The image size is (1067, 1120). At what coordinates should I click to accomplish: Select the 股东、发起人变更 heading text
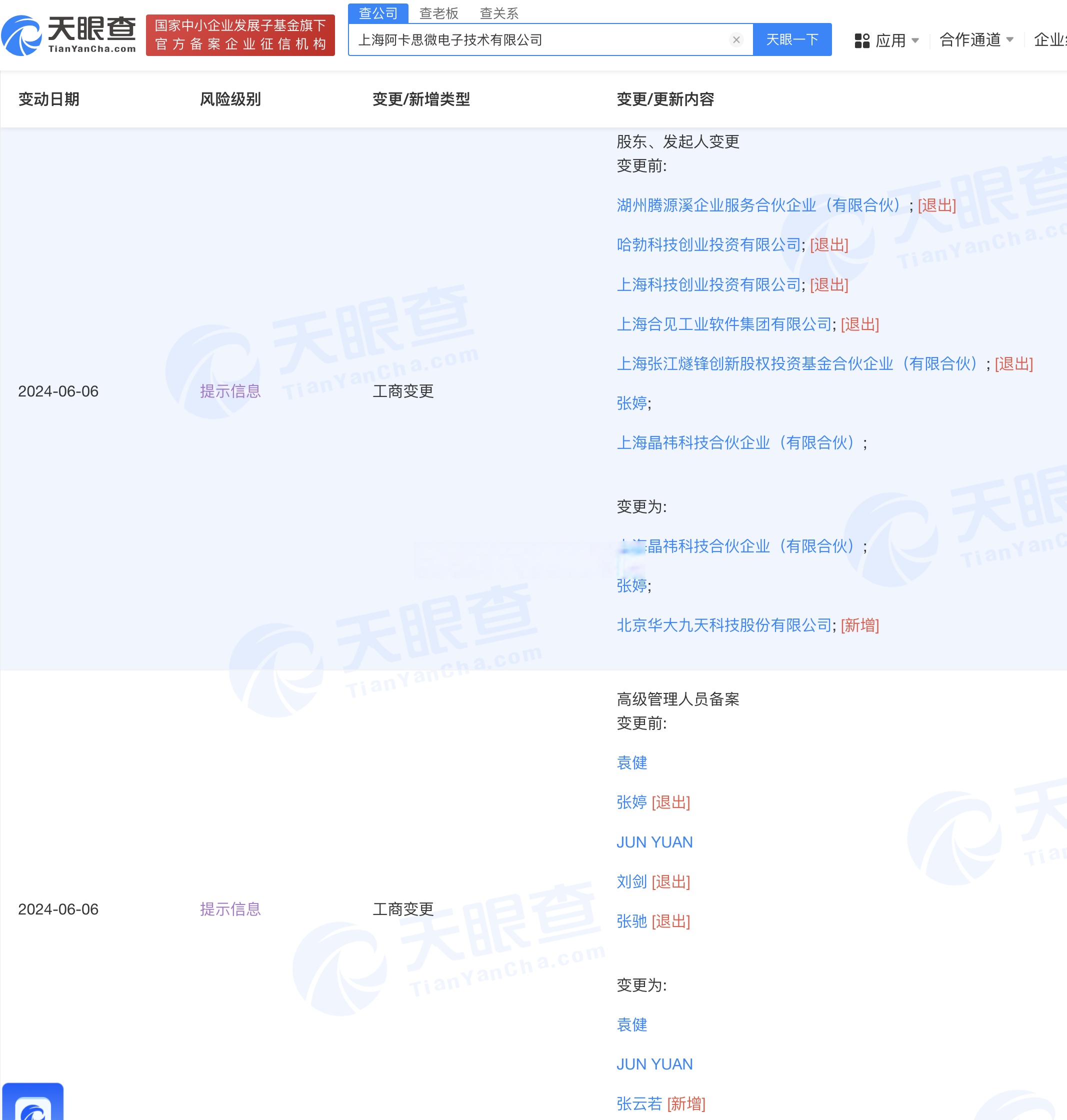point(678,141)
